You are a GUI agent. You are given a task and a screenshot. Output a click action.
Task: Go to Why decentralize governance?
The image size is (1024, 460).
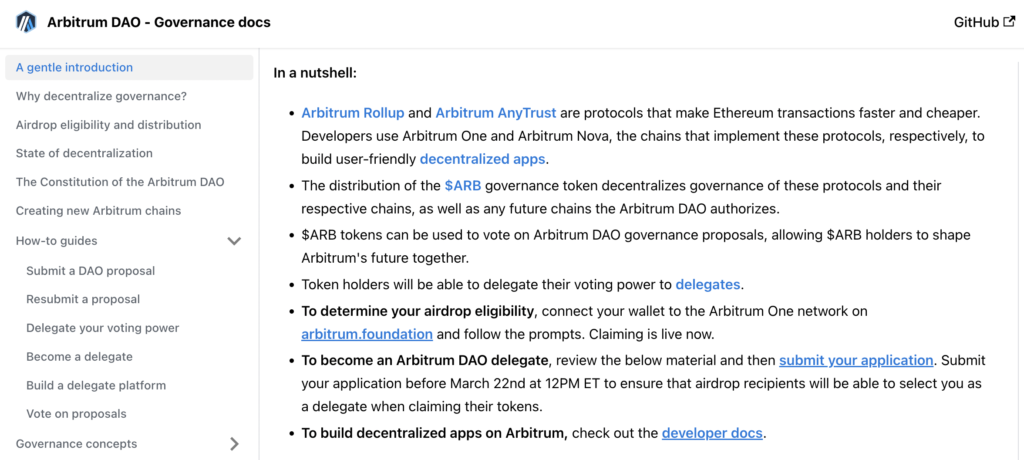(x=101, y=96)
